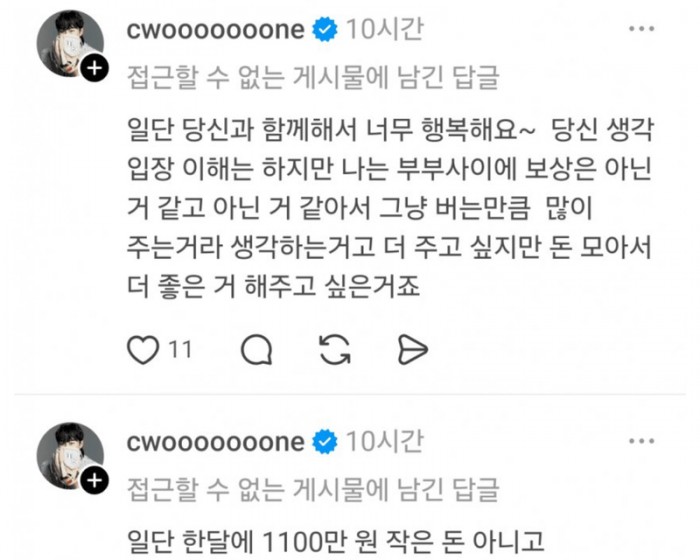The width and height of the screenshot is (700, 560).
Task: Click first post's 10시간 timestamp
Action: [x=385, y=29]
